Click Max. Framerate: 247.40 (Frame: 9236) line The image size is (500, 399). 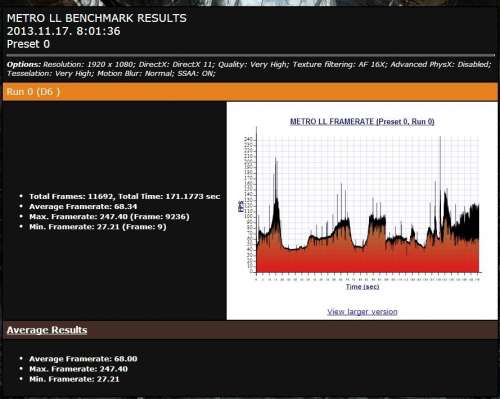[x=109, y=217]
